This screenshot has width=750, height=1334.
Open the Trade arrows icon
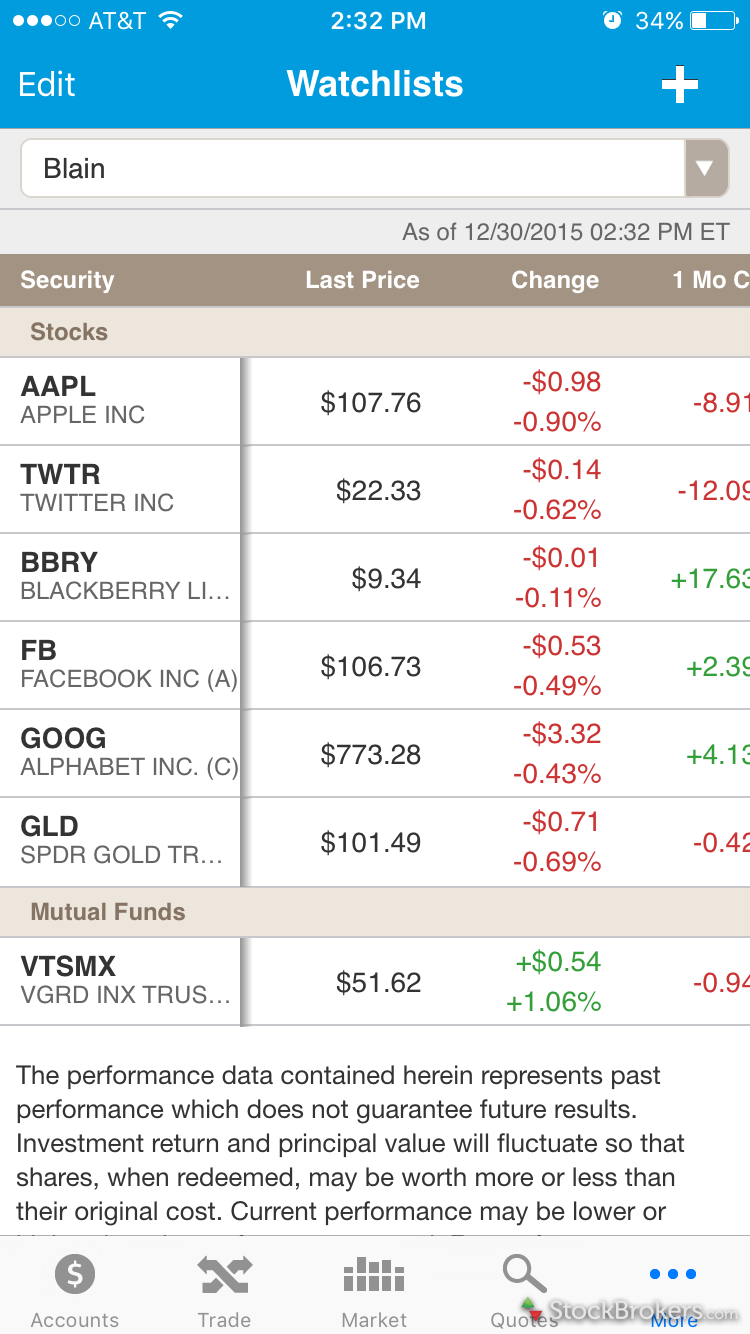pyautogui.click(x=224, y=1275)
